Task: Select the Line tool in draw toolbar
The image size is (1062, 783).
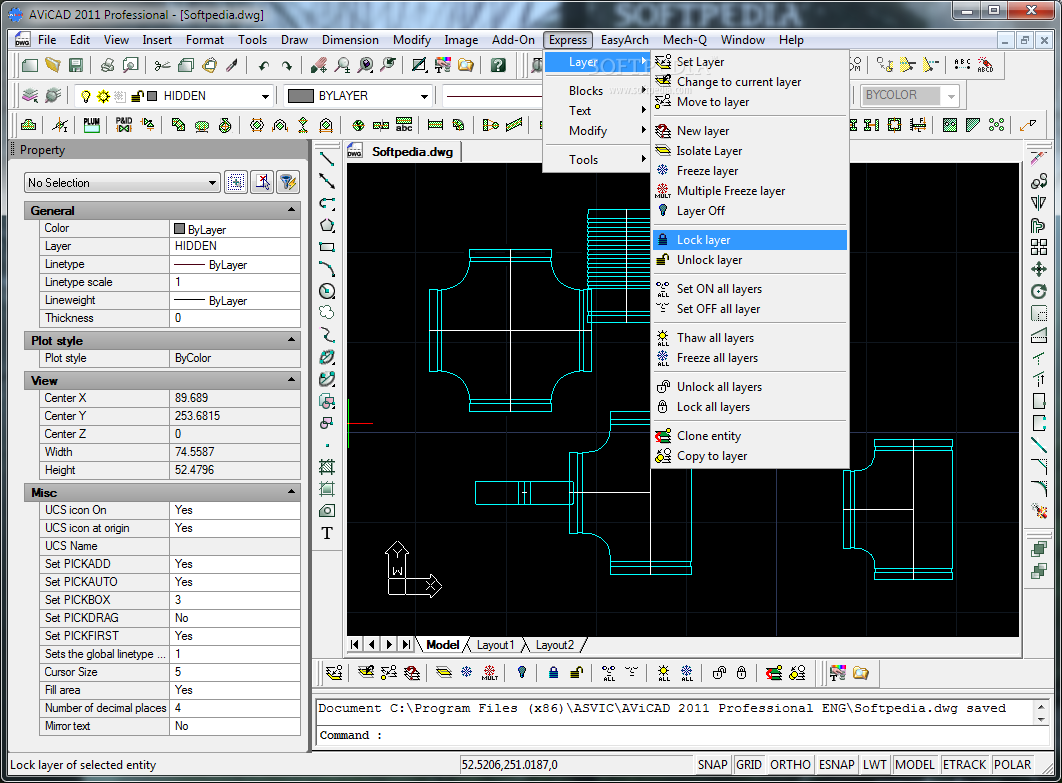Action: (x=327, y=159)
